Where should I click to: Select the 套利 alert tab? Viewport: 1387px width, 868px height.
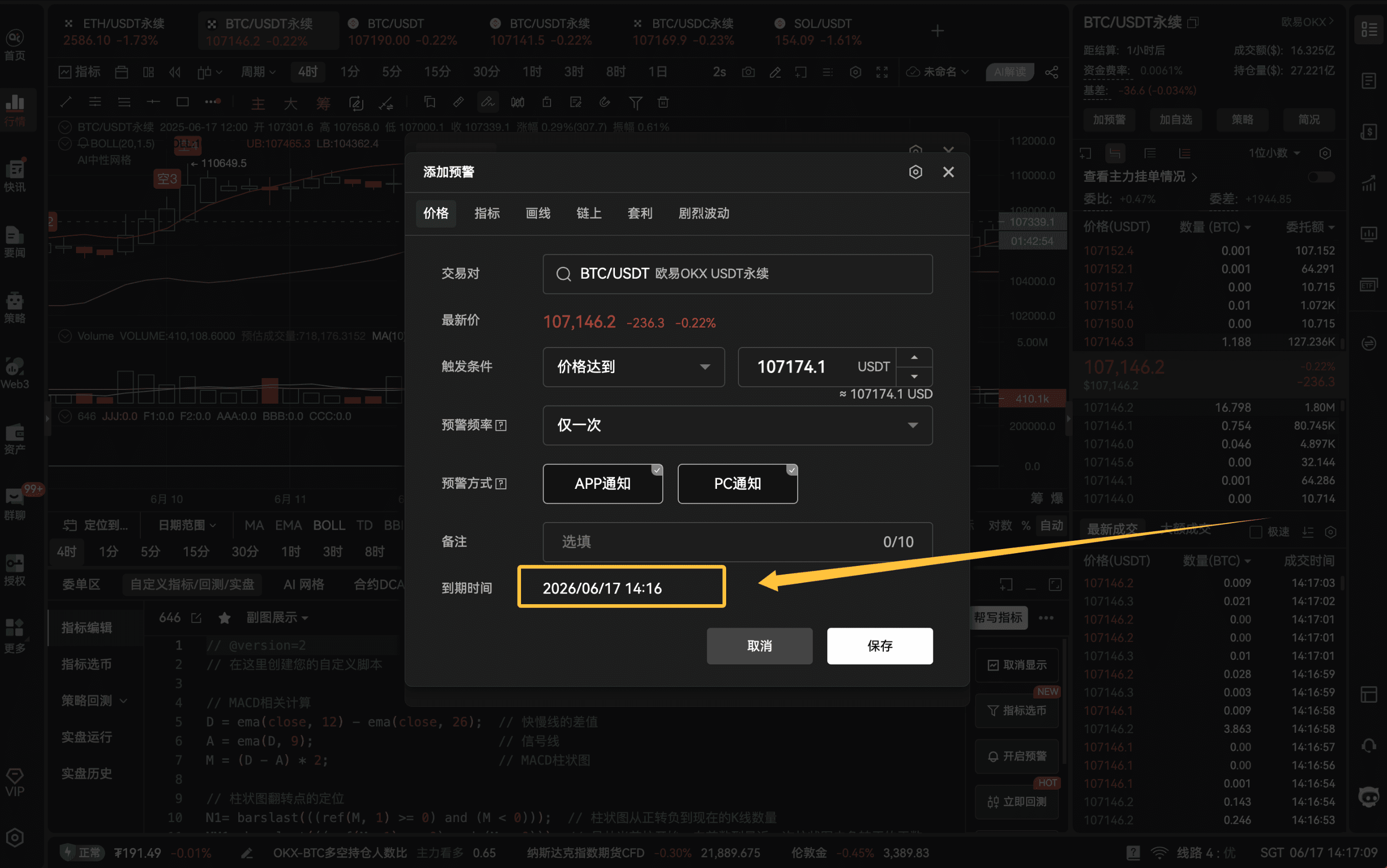(x=640, y=213)
